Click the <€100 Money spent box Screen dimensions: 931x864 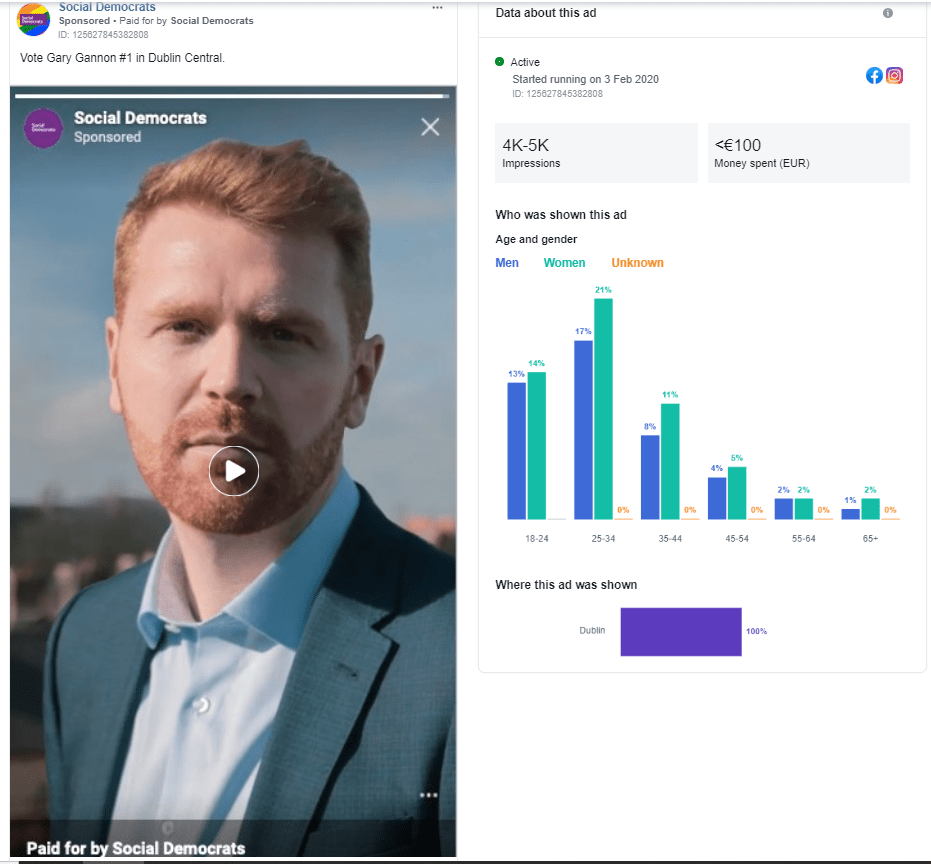pos(809,153)
